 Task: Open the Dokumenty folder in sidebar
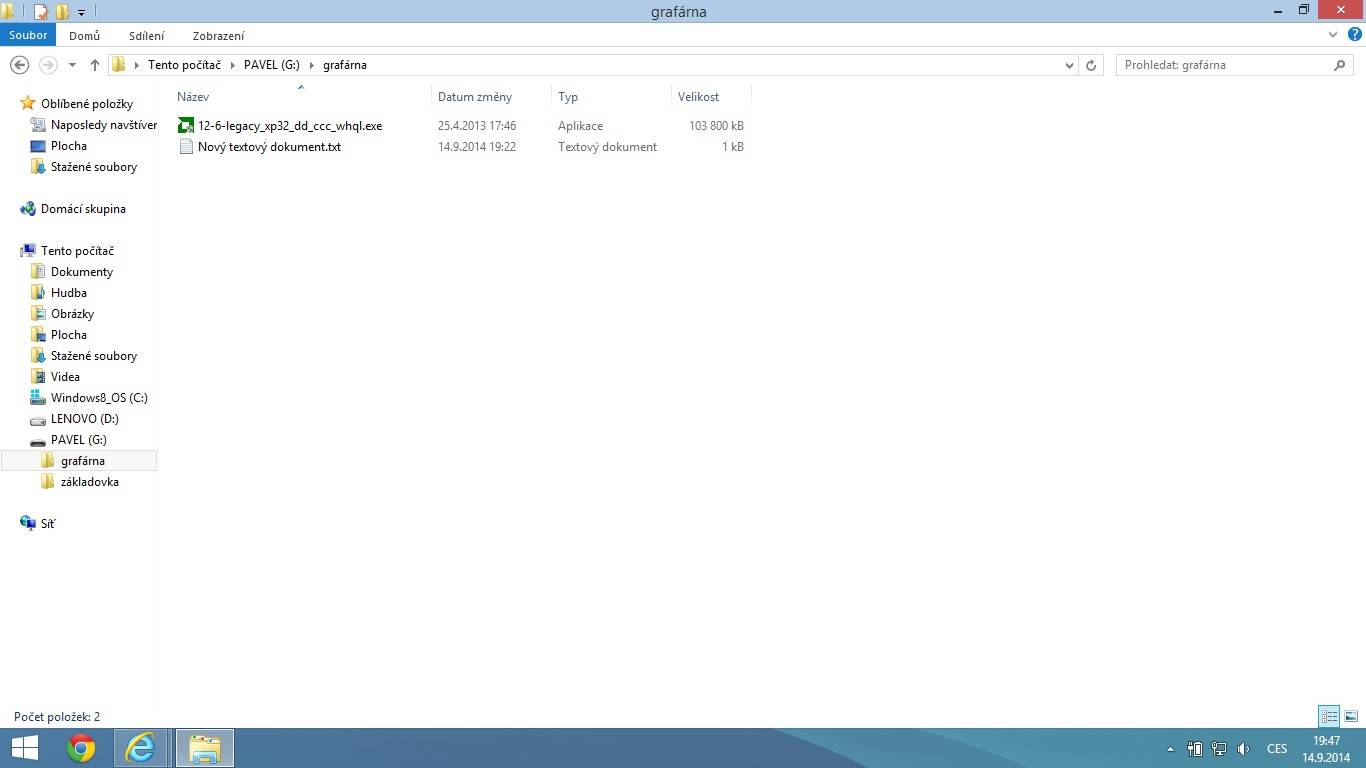tap(82, 272)
